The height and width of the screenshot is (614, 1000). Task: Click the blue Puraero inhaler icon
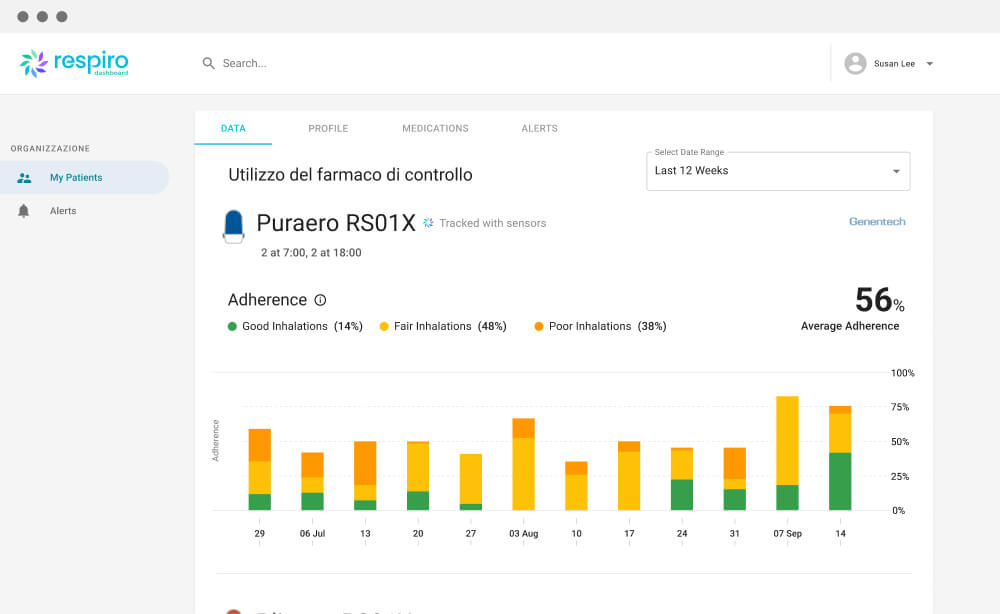click(233, 226)
